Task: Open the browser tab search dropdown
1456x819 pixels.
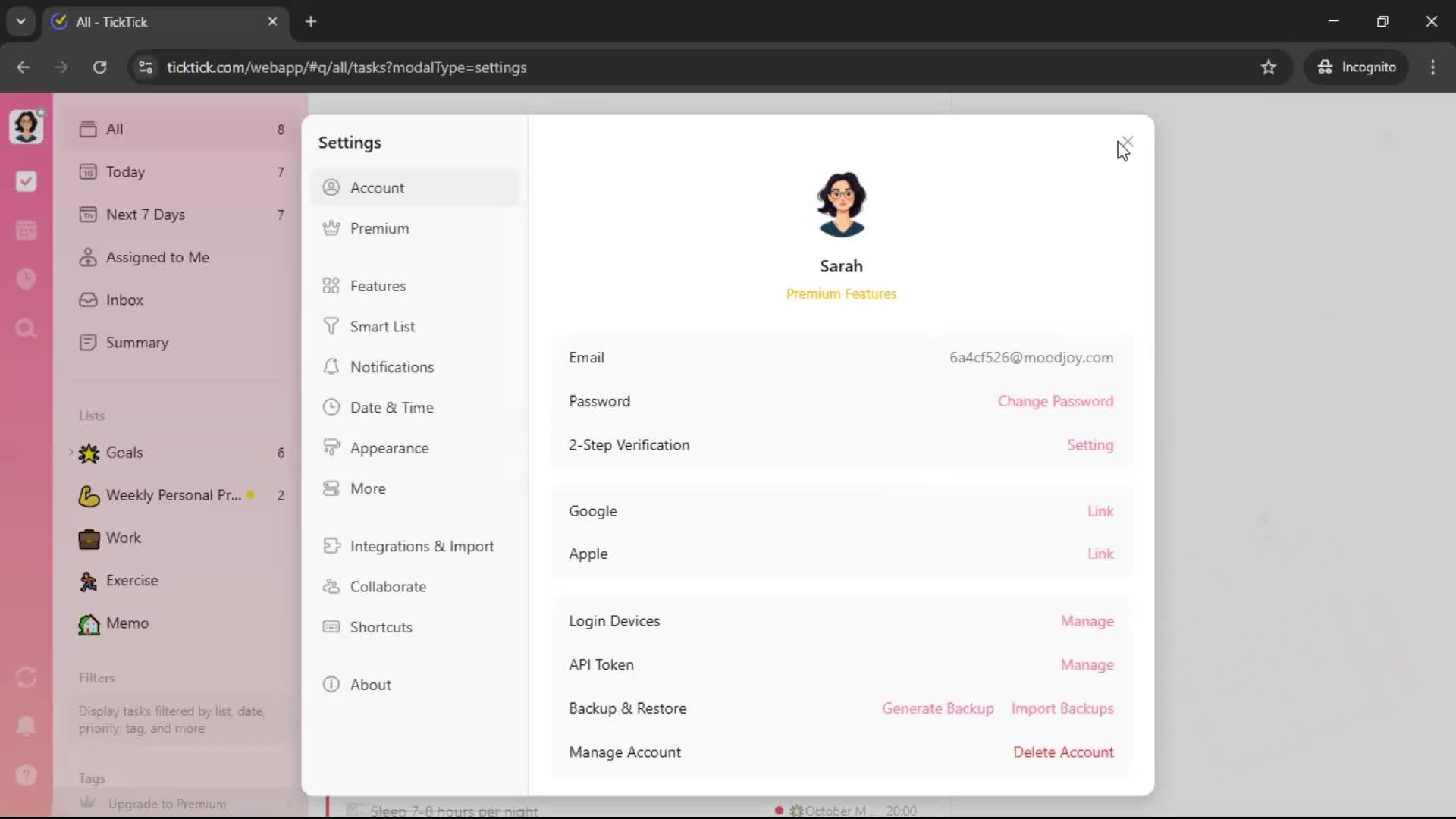Action: (x=20, y=21)
